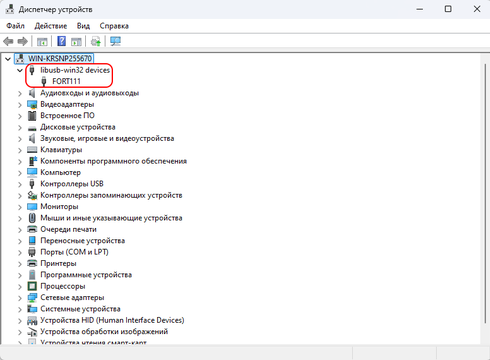Screen dimensions: 490x360
Task: Click the update driver toolbar icon
Action: [x=96, y=42]
